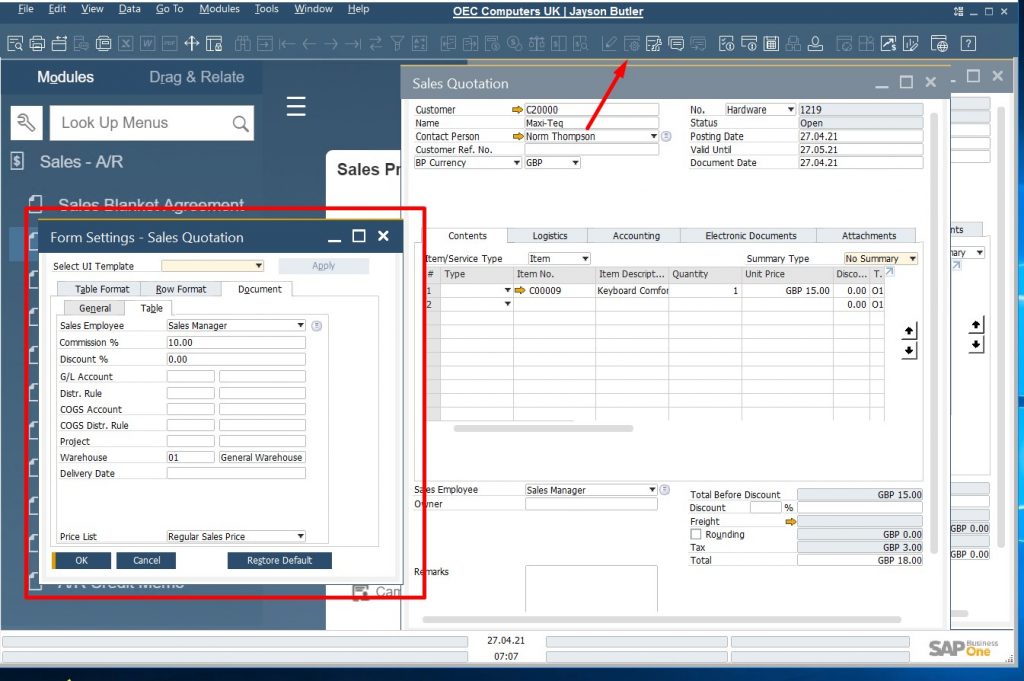
Task: Click the orange link arrow next to Customer
Action: 519,109
